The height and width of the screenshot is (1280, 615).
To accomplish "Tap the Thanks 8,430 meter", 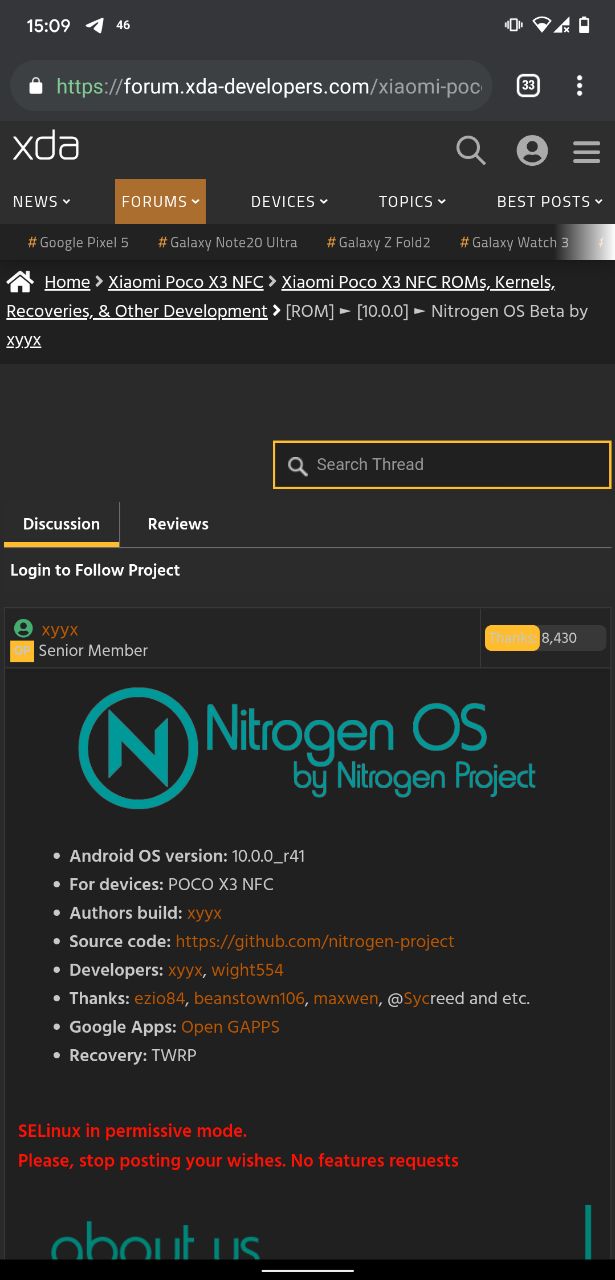I will (x=545, y=638).
